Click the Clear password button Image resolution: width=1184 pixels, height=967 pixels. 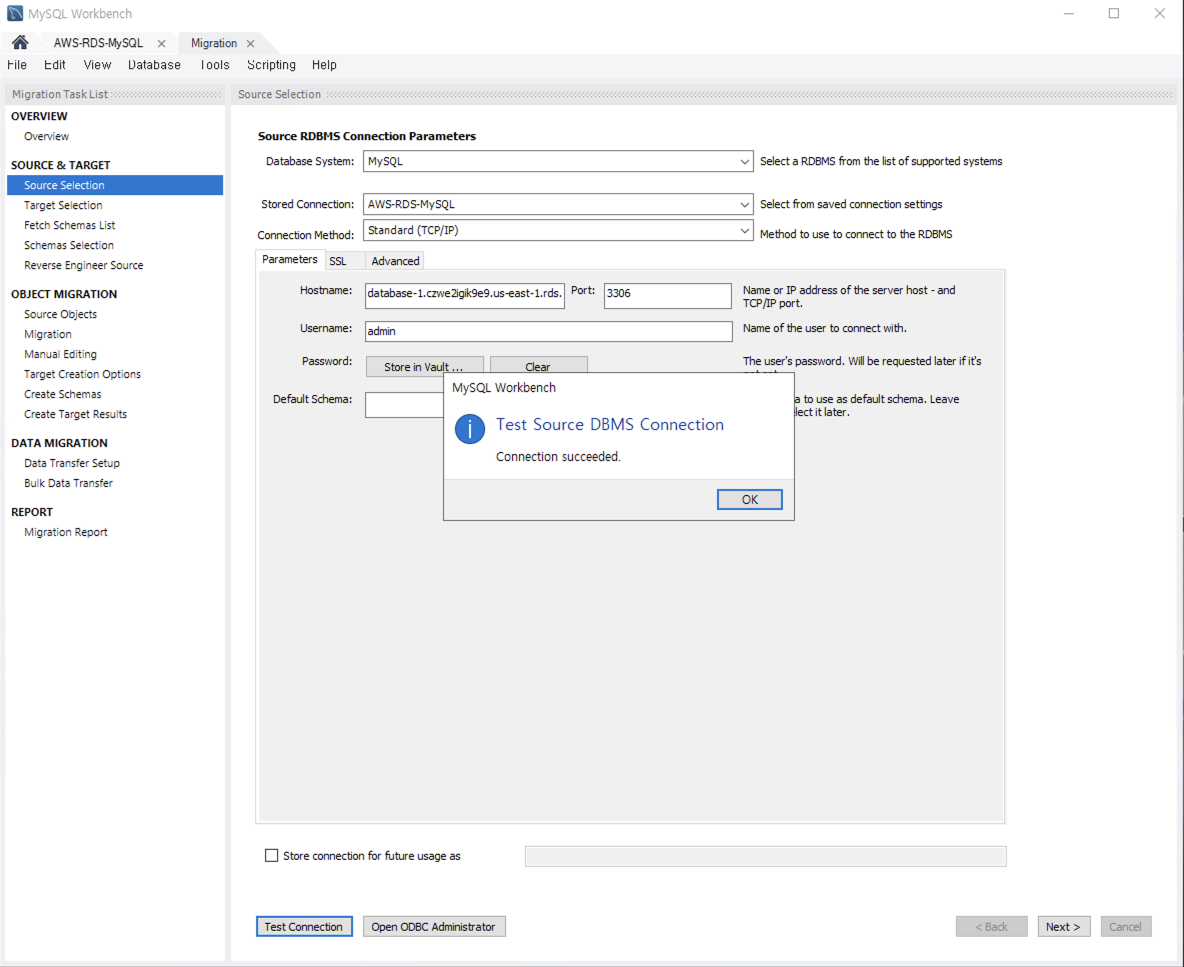538,367
